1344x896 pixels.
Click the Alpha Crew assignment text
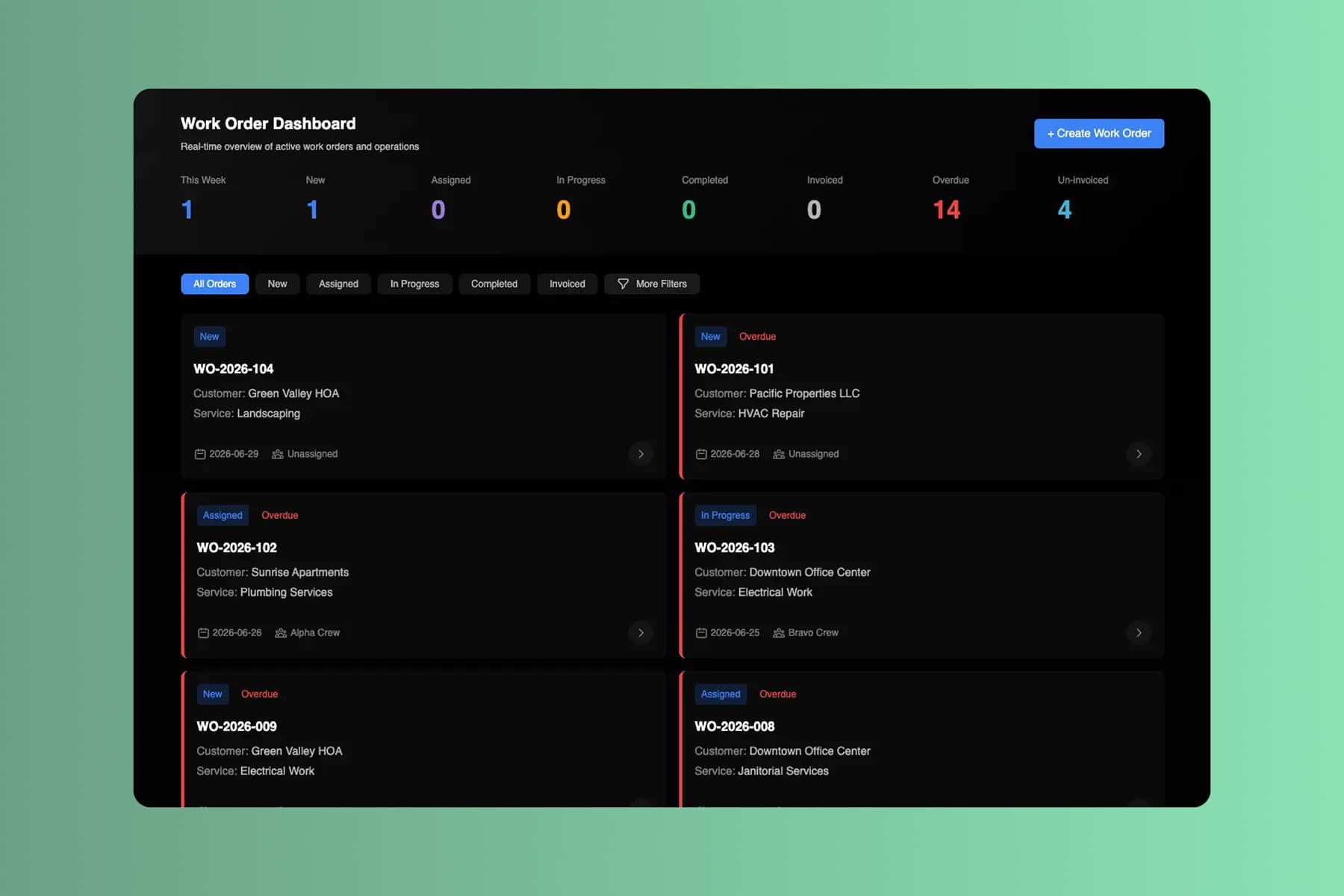click(315, 632)
